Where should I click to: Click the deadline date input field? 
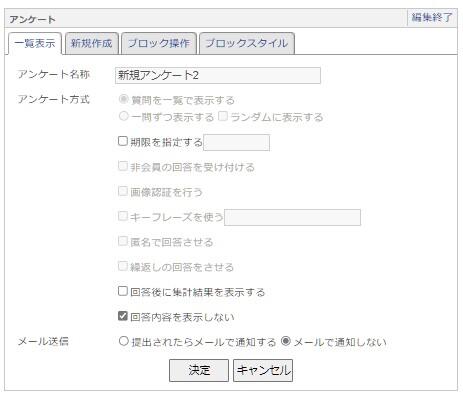[x=236, y=143]
